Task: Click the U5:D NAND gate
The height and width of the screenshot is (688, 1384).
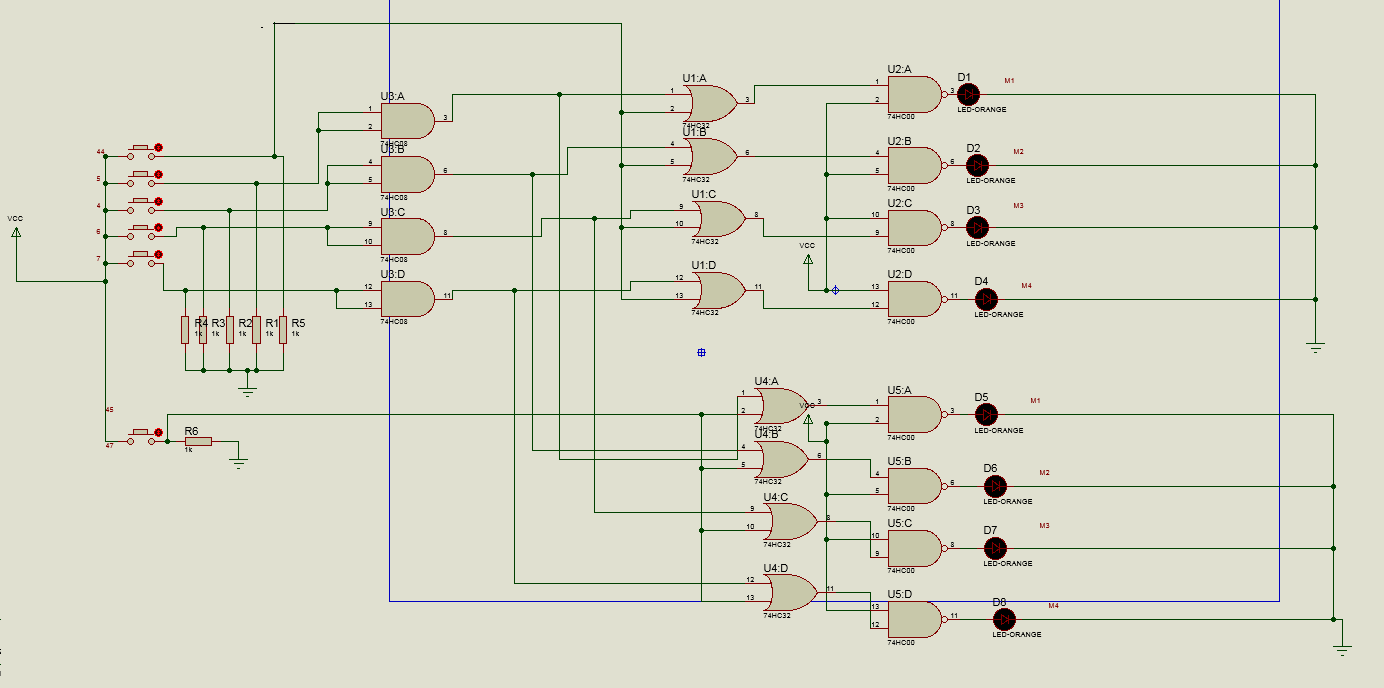Action: [914, 619]
